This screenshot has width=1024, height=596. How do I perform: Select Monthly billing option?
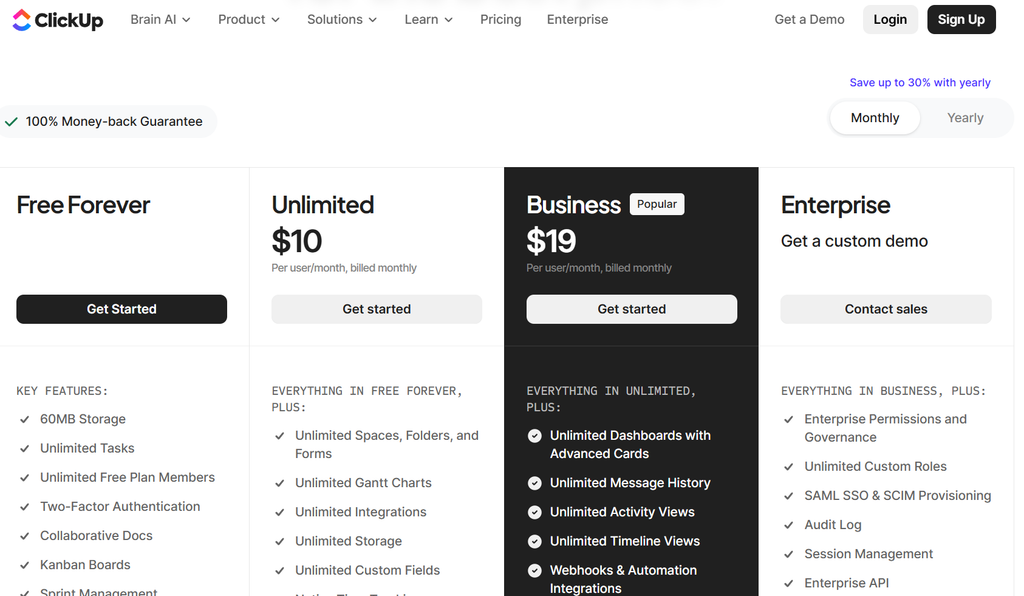[x=874, y=118]
